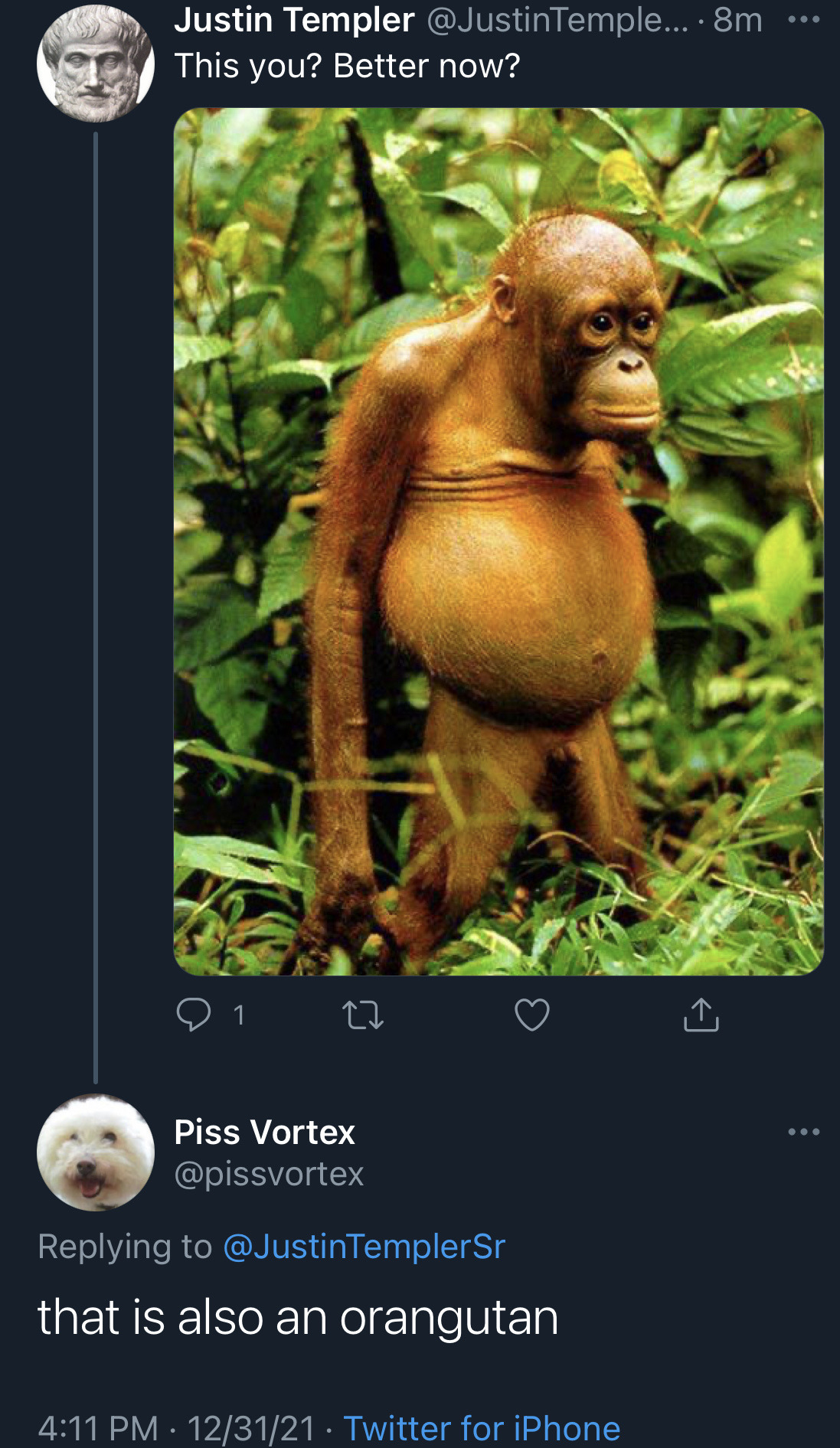Image resolution: width=840 pixels, height=1448 pixels.
Task: Open the Piss Vortex display name
Action: (x=265, y=1132)
